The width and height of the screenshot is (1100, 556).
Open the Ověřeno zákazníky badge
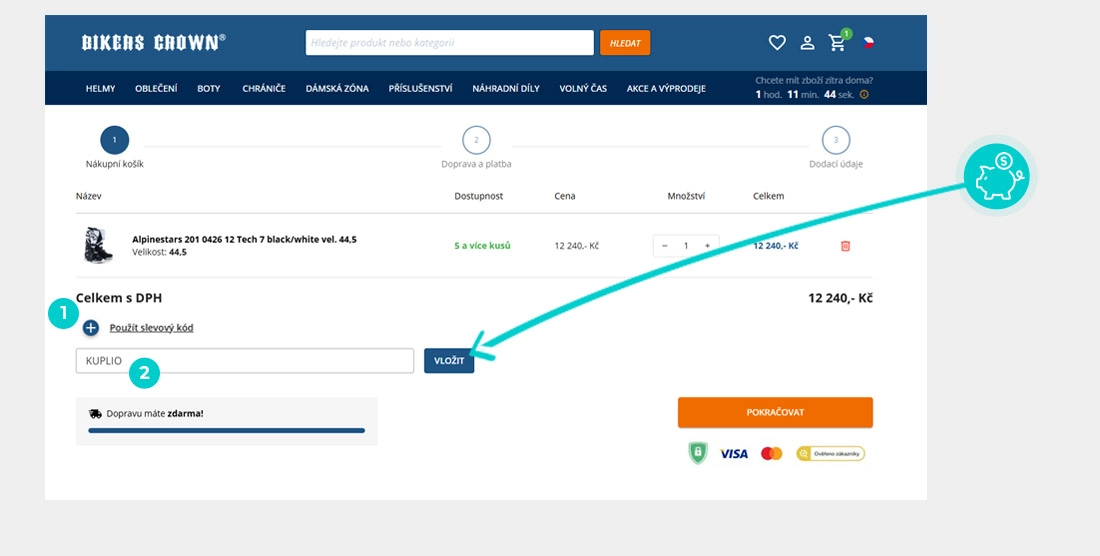click(831, 454)
